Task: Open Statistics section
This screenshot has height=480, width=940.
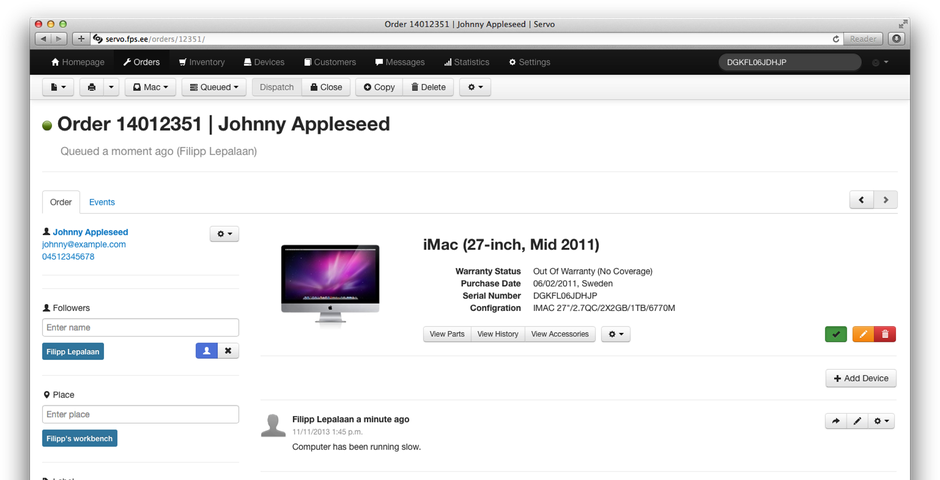Action: (466, 62)
